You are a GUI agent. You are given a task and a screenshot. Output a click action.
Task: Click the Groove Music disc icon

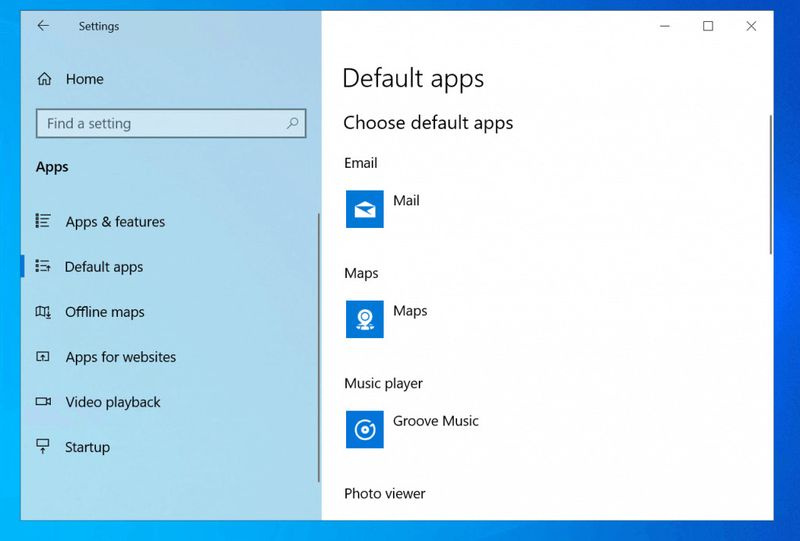click(365, 429)
